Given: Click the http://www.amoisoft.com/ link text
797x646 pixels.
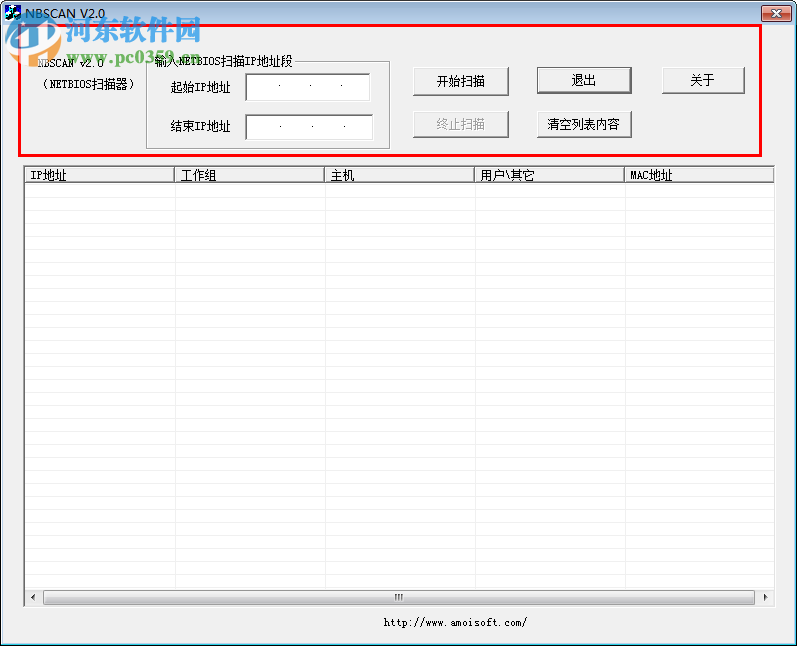Looking at the screenshot, I should point(455,622).
